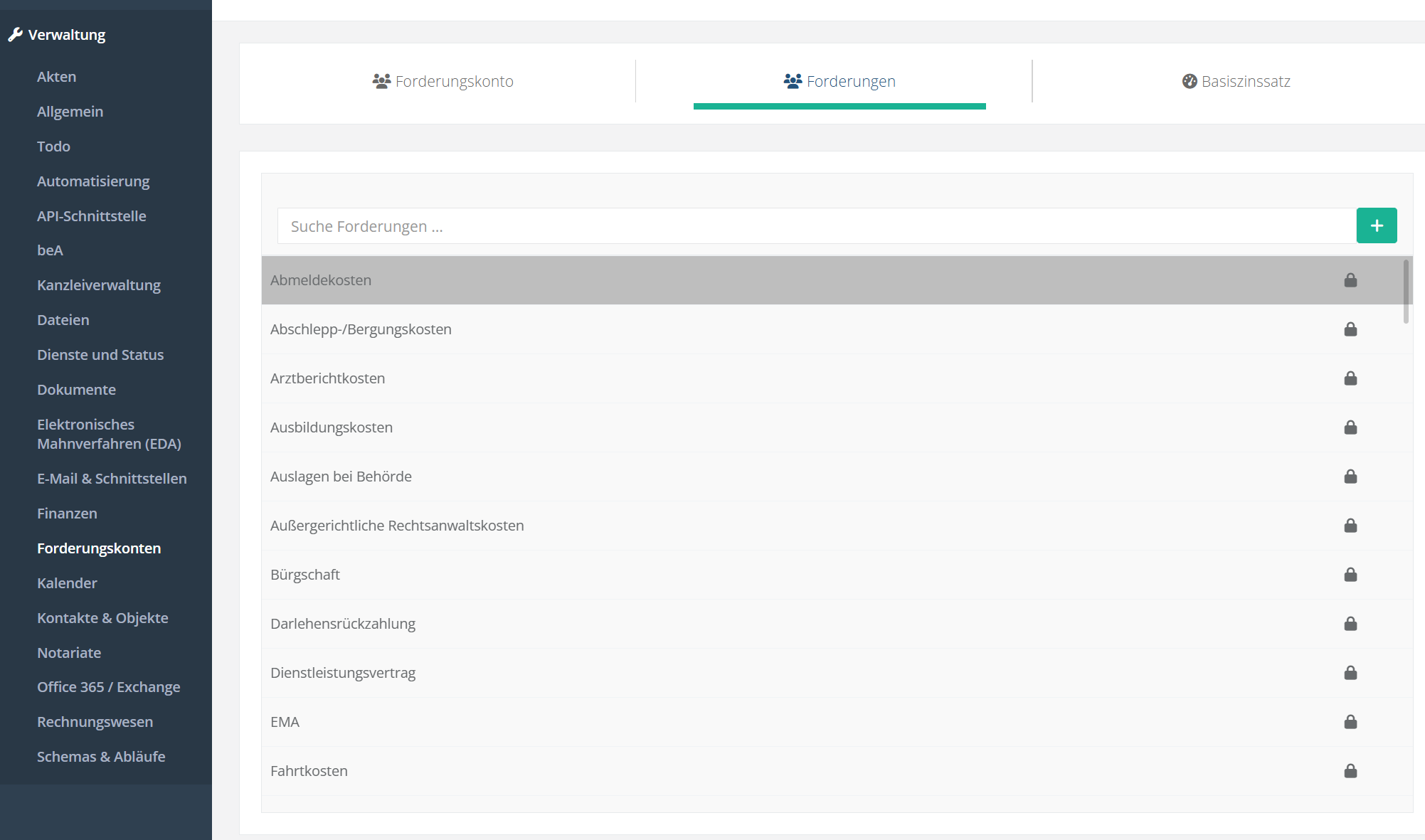Viewport: 1425px width, 840px height.
Task: Click lock icon for Ausbildungskosten
Action: (x=1350, y=427)
